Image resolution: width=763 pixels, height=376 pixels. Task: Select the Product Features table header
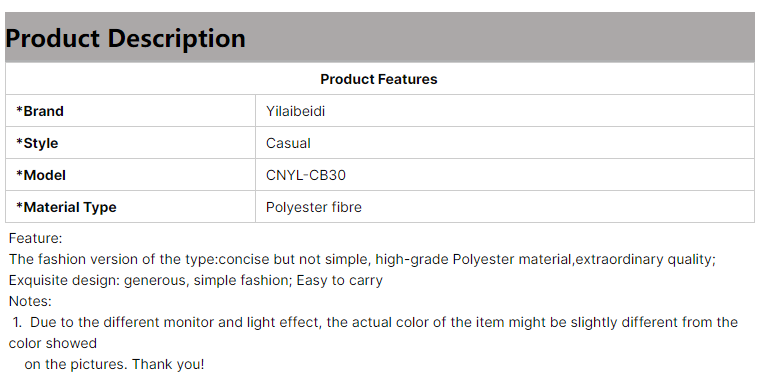[x=380, y=79]
